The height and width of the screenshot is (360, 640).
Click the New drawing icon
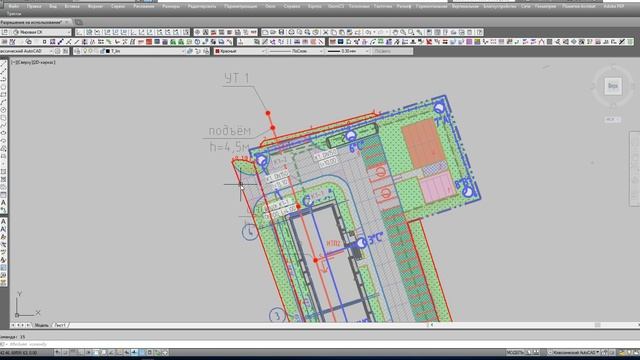tap(265, 32)
